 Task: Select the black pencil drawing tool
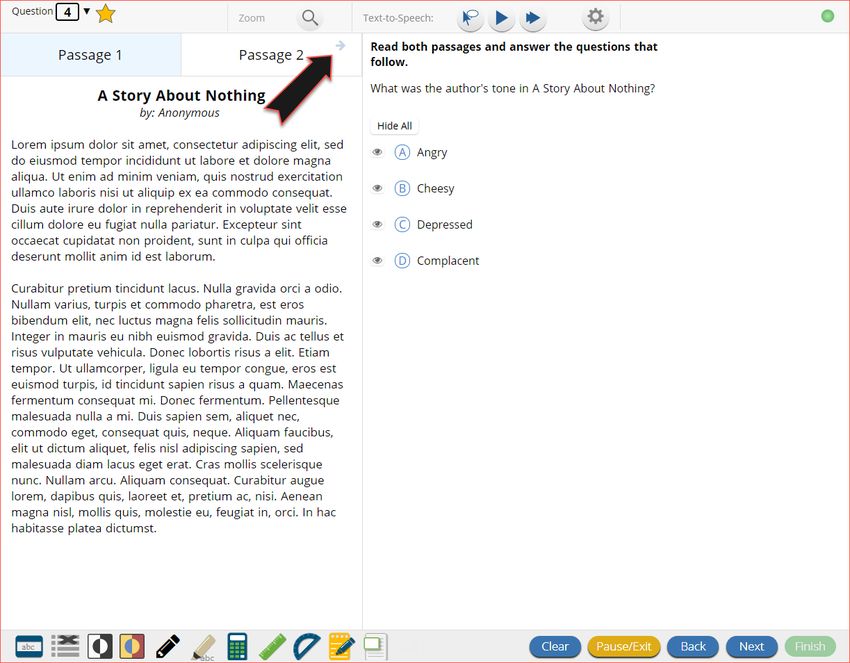(167, 647)
